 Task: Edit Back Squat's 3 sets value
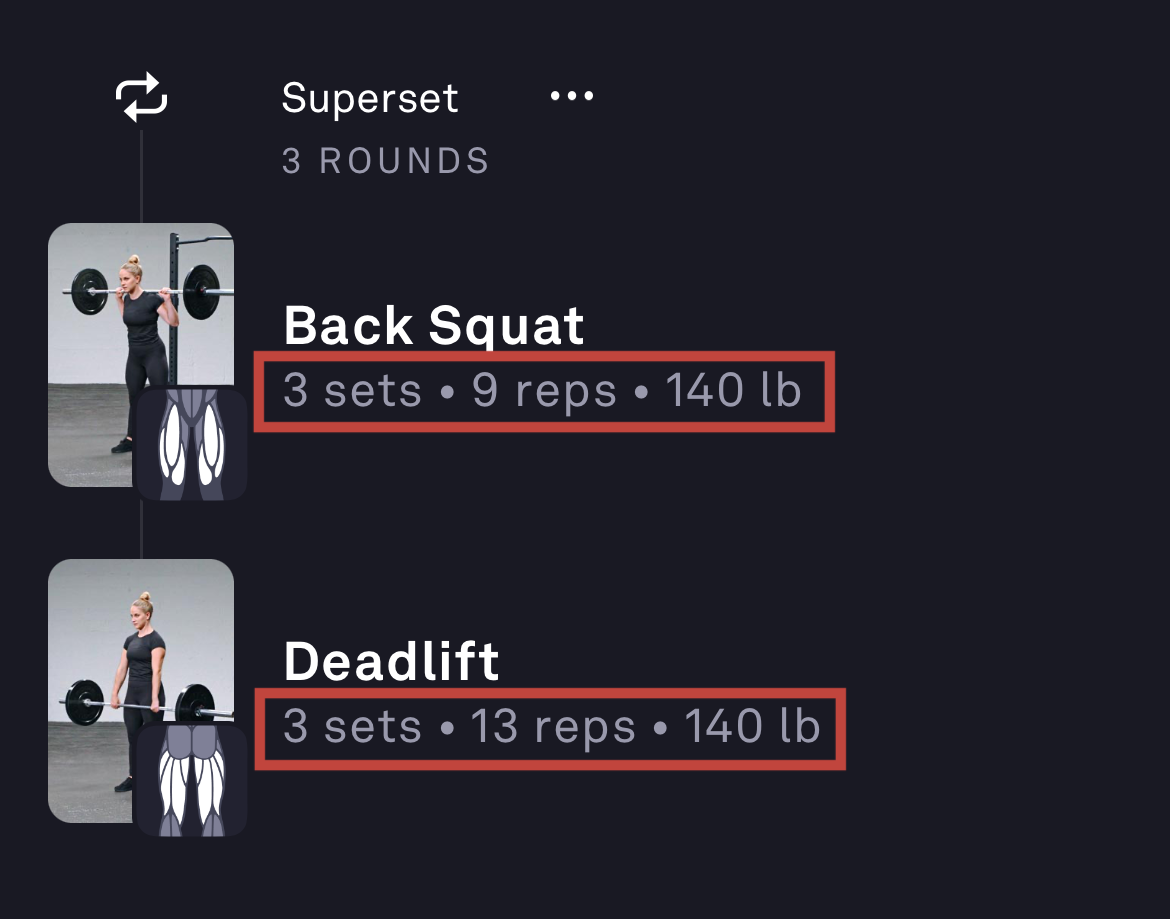click(x=352, y=391)
